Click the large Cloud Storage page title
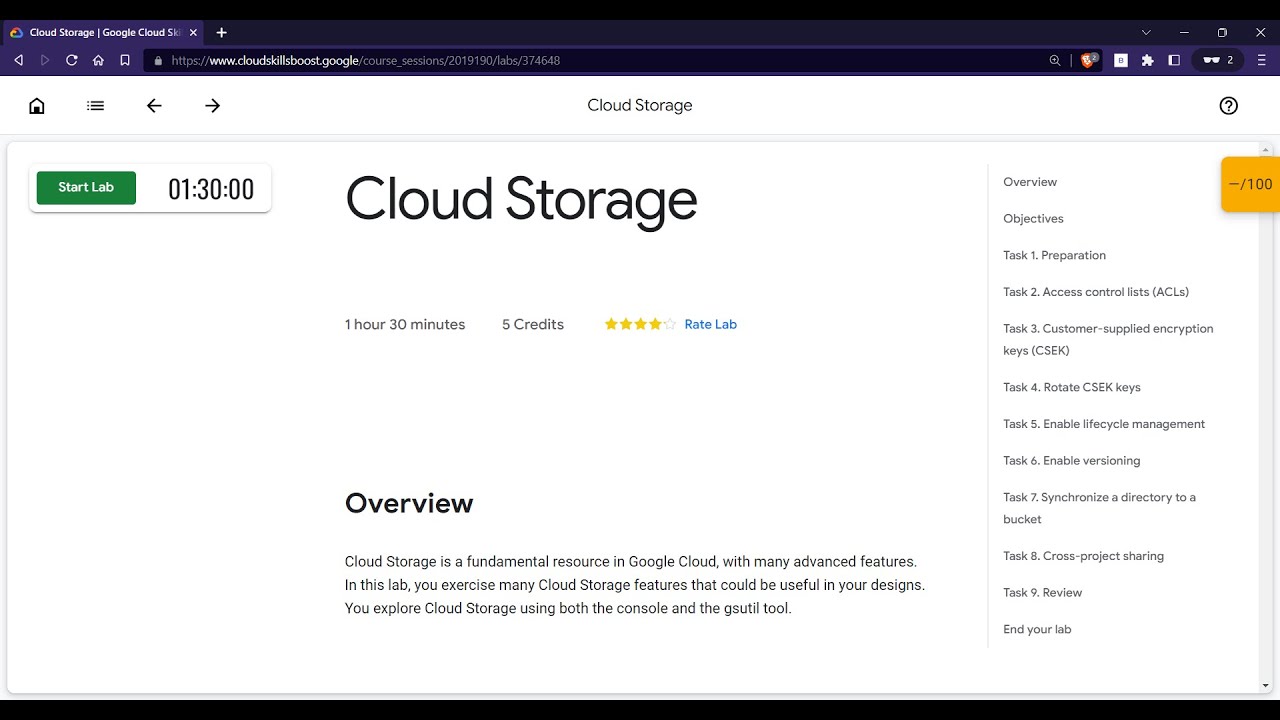 pyautogui.click(x=521, y=199)
